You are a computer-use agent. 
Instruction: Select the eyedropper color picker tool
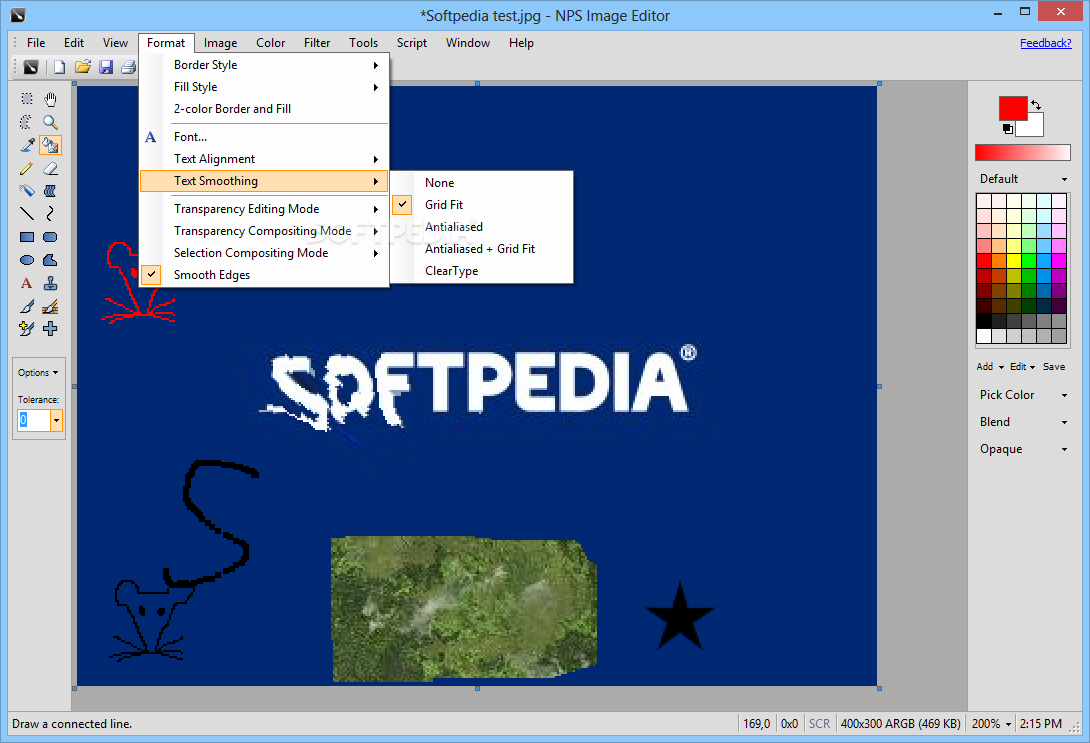tap(26, 145)
